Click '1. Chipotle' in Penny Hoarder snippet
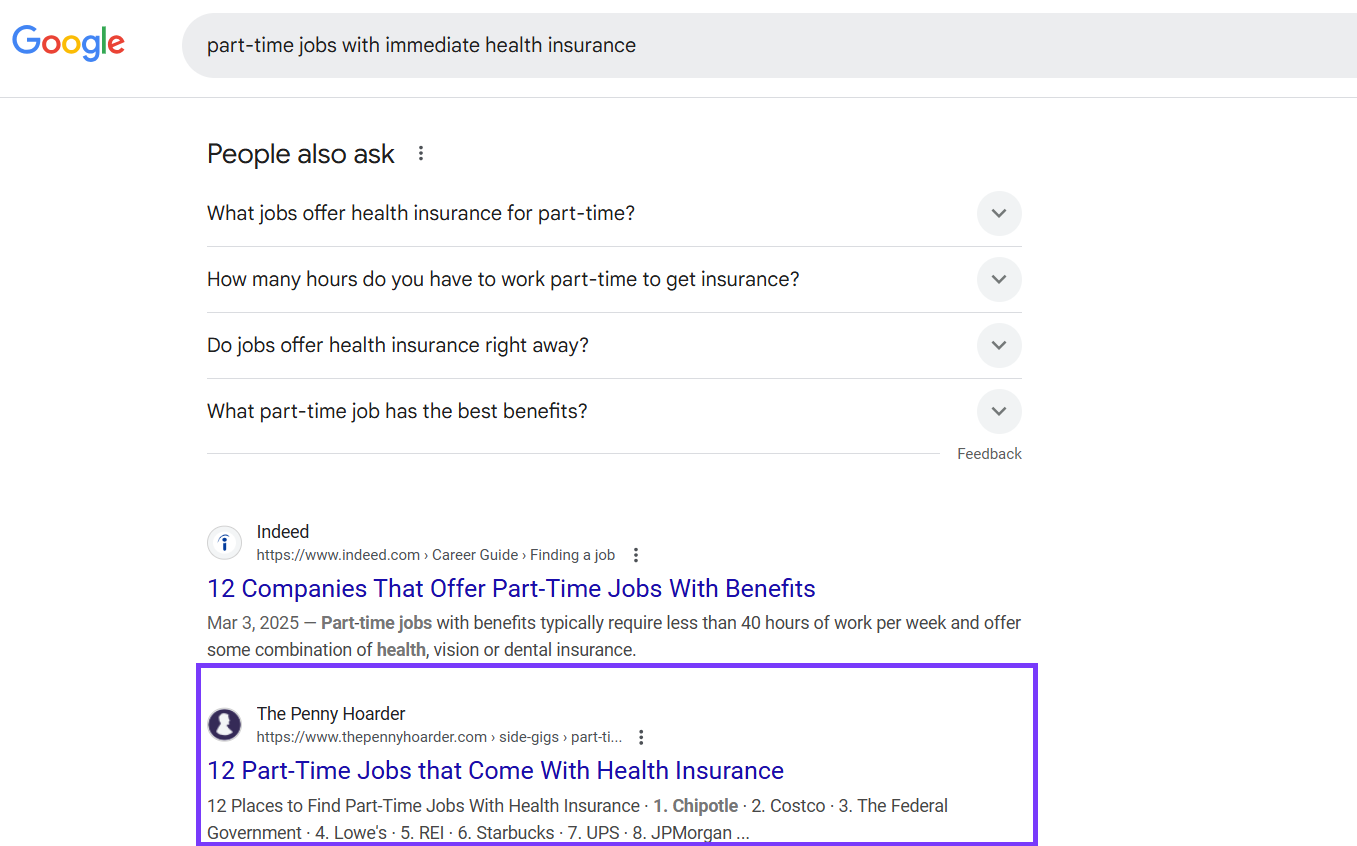The height and width of the screenshot is (846, 1357). (695, 806)
